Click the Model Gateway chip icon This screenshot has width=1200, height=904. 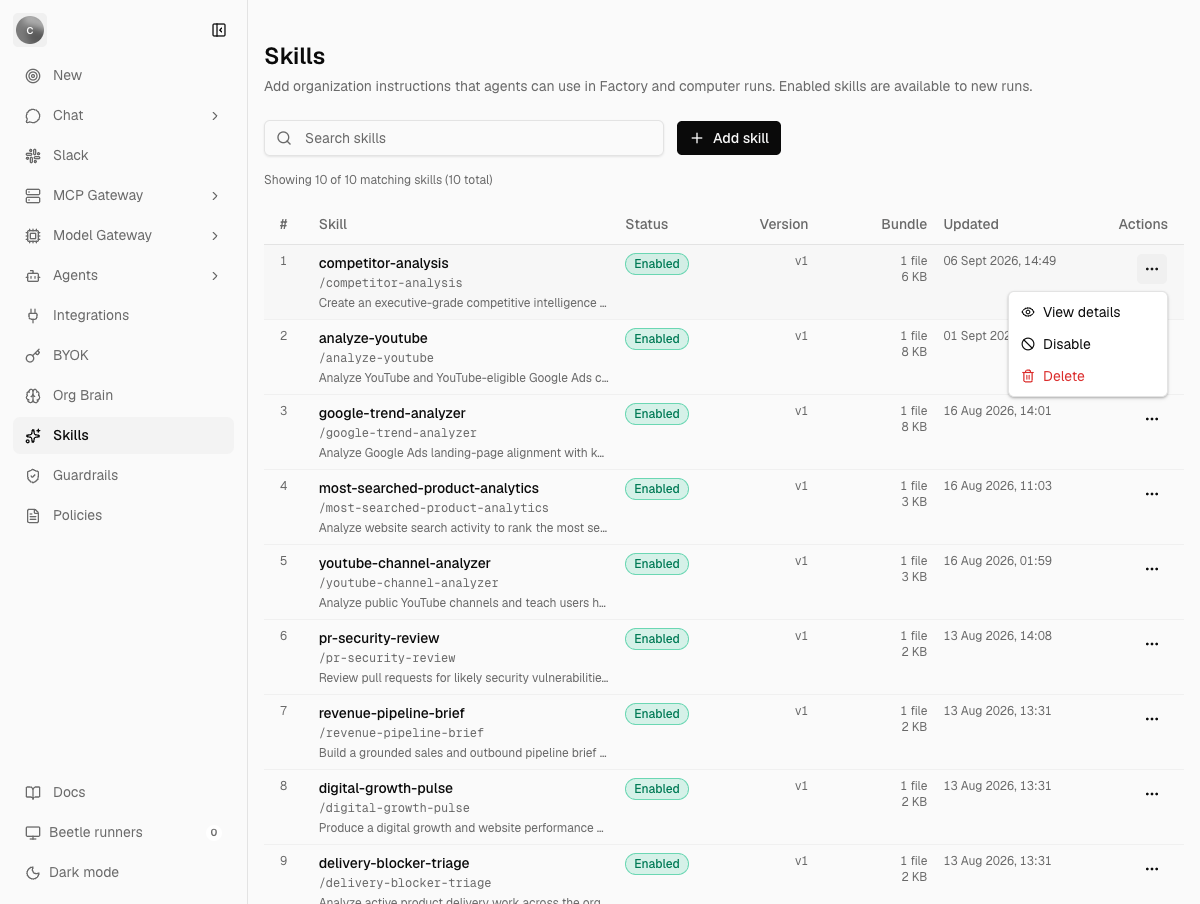click(x=33, y=235)
